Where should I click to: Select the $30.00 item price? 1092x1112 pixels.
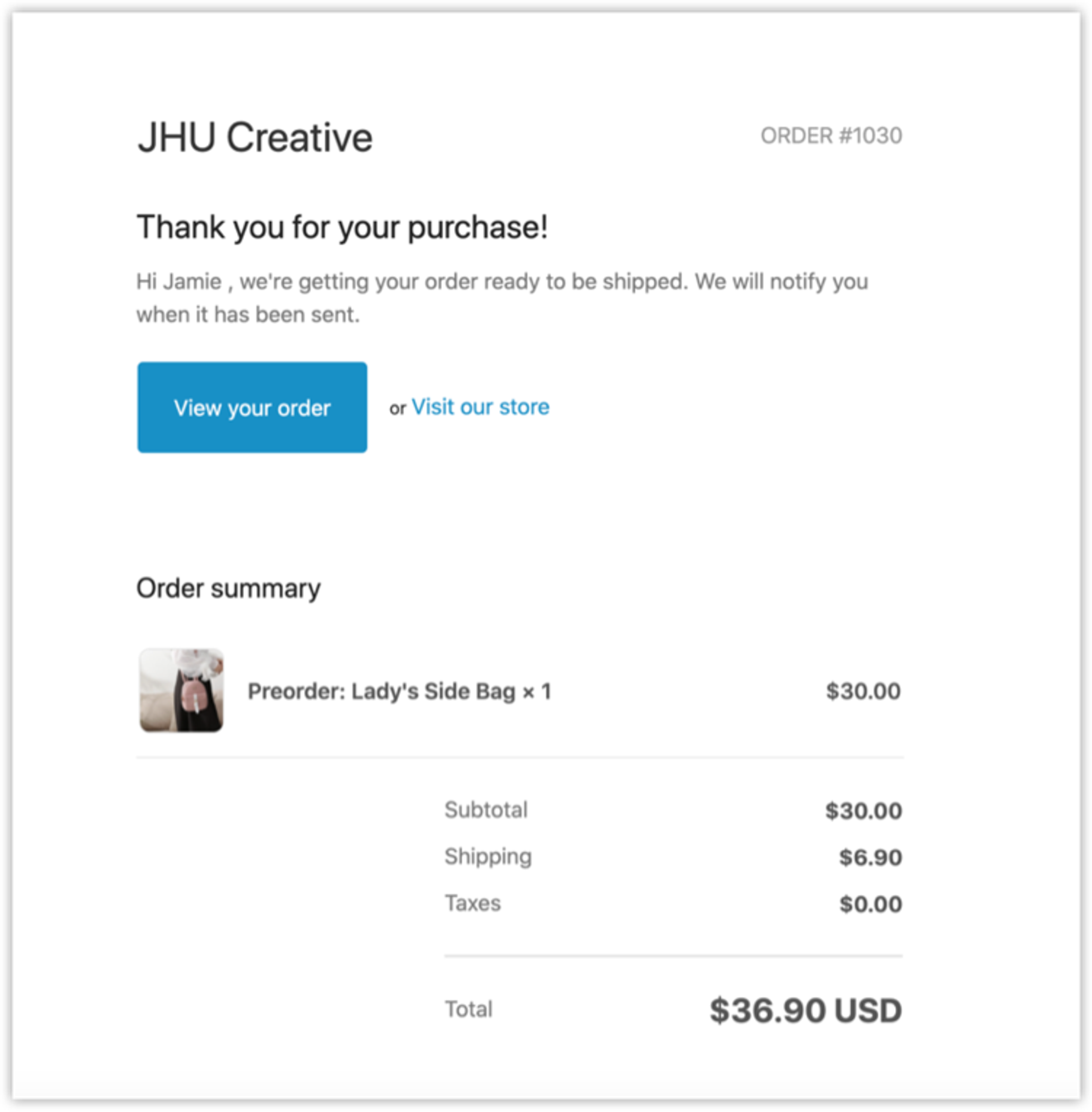863,691
